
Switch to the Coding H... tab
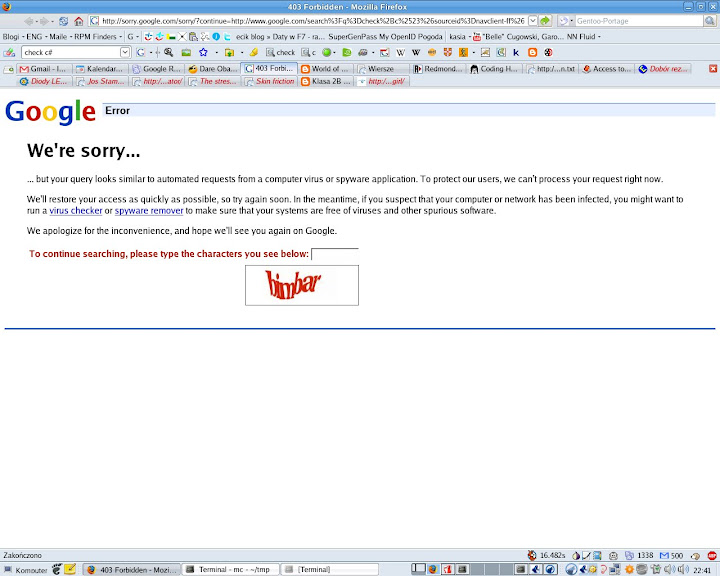495,69
